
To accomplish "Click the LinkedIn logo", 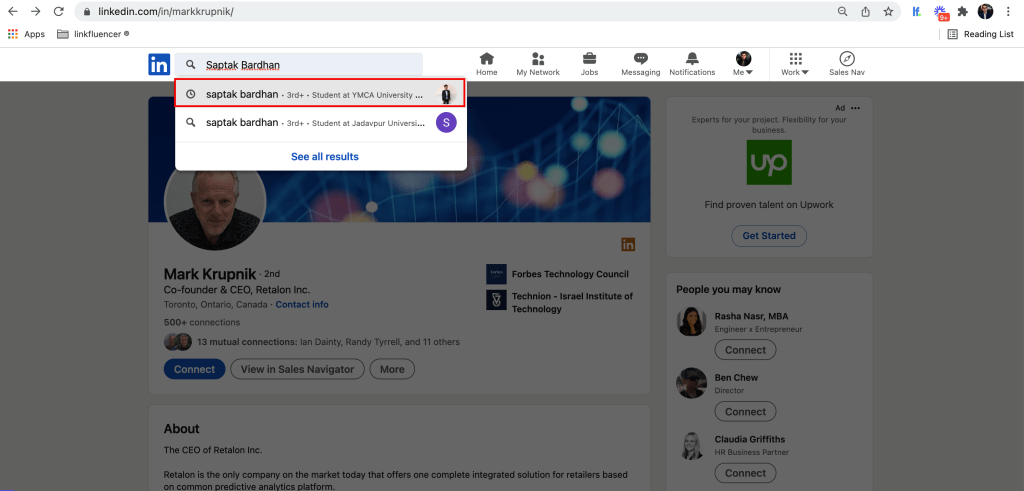I will point(159,65).
